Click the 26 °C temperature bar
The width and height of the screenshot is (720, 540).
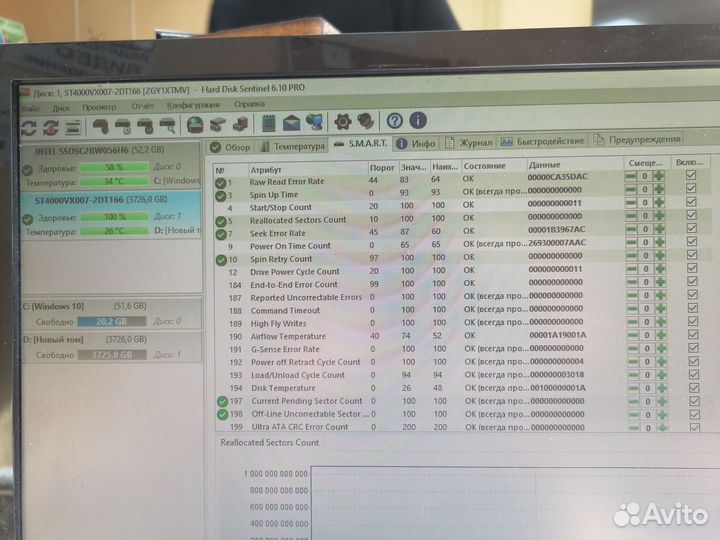[114, 231]
